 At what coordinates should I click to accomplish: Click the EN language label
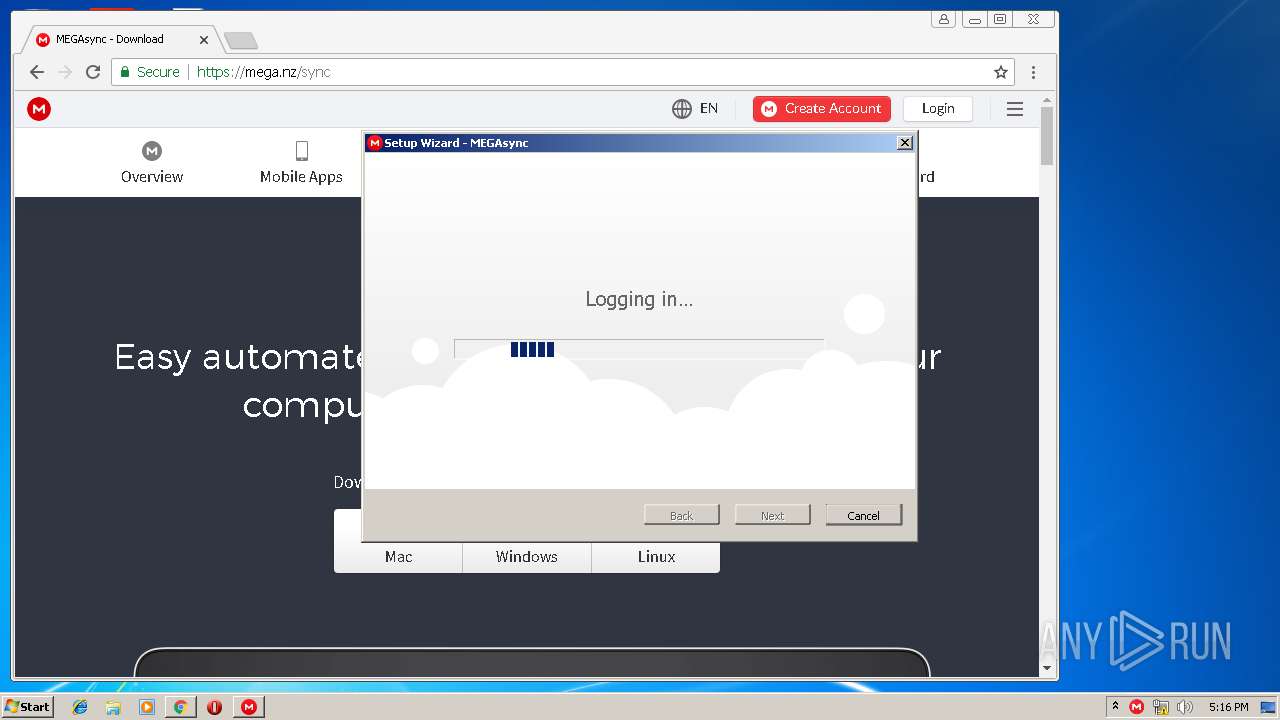709,109
